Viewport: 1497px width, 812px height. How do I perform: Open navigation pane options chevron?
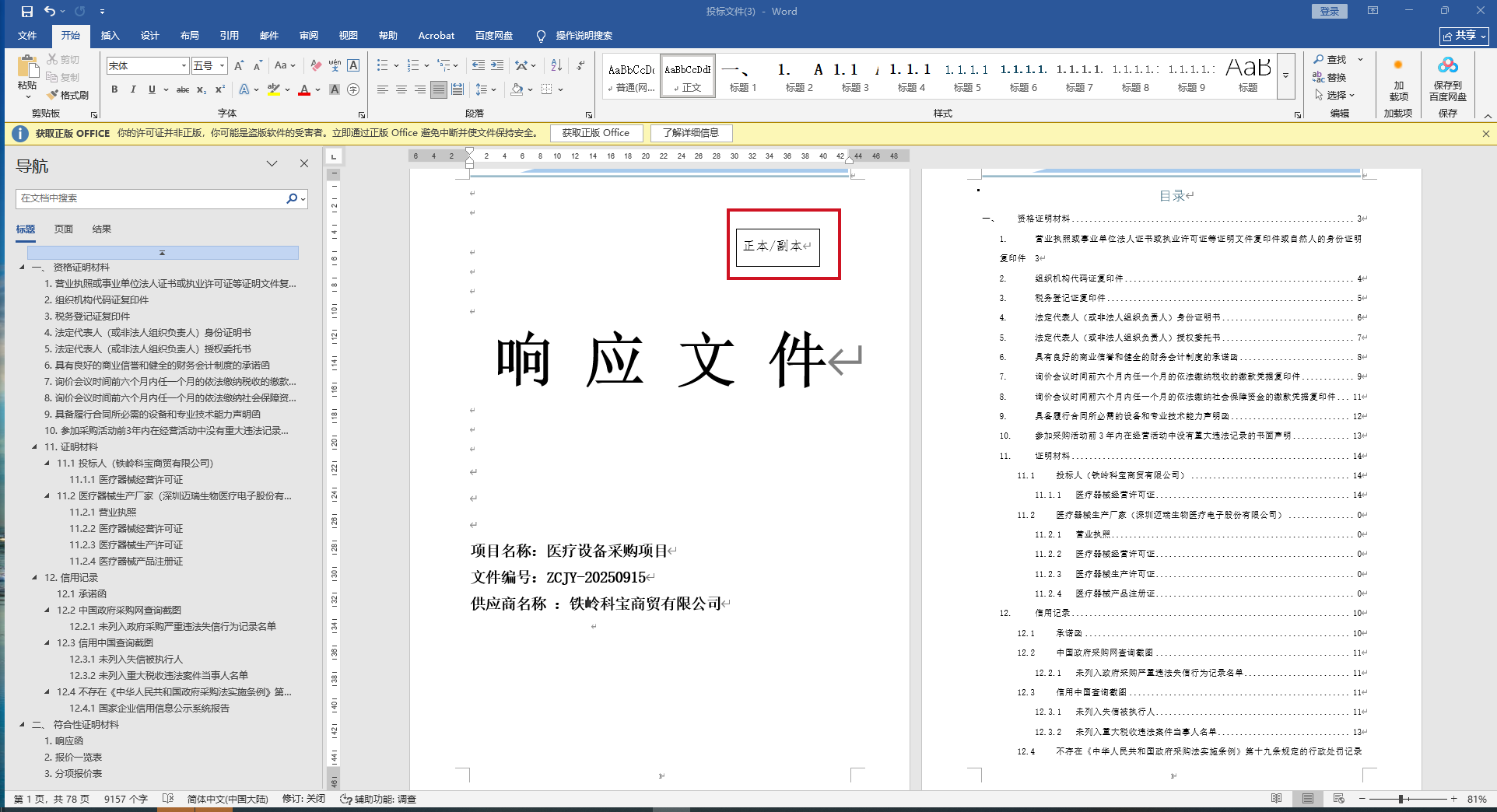click(x=272, y=163)
